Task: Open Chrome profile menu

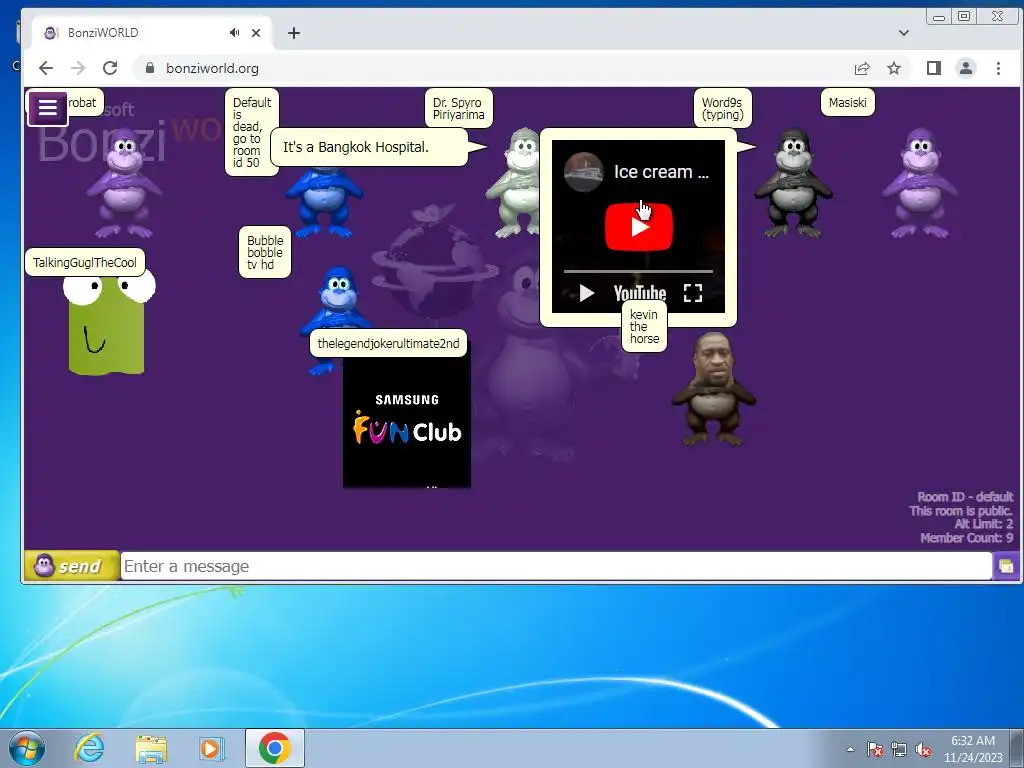Action: point(966,68)
